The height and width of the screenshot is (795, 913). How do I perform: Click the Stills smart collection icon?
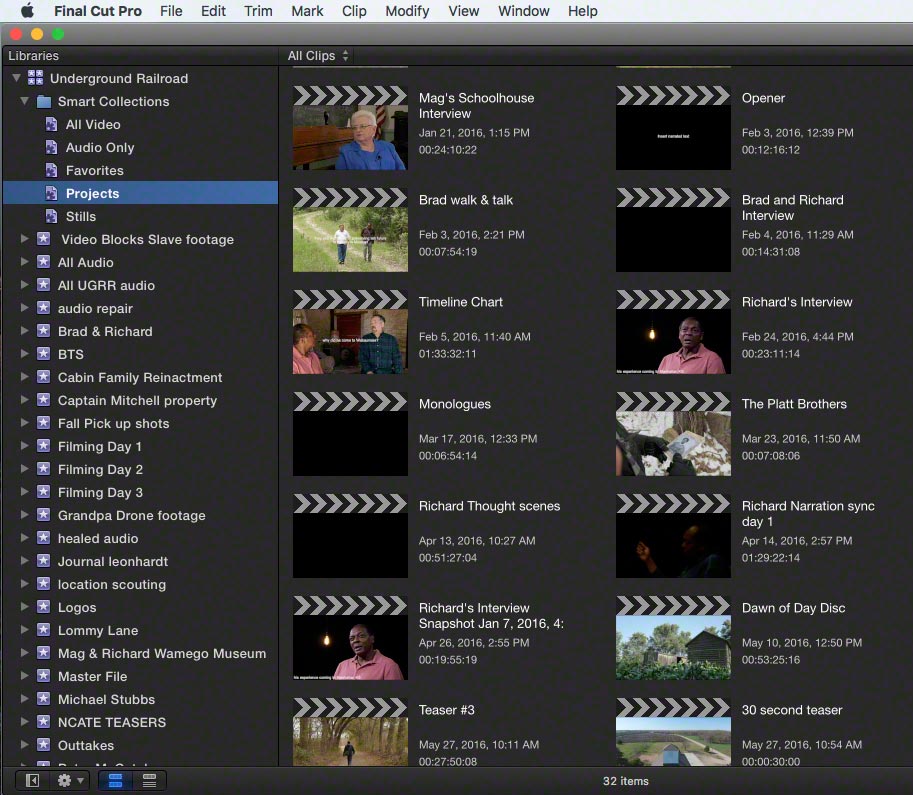point(51,216)
